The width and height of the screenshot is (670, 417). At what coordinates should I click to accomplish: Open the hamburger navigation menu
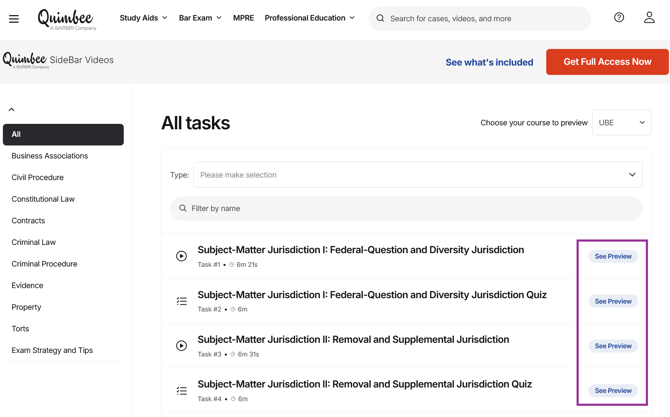click(14, 19)
